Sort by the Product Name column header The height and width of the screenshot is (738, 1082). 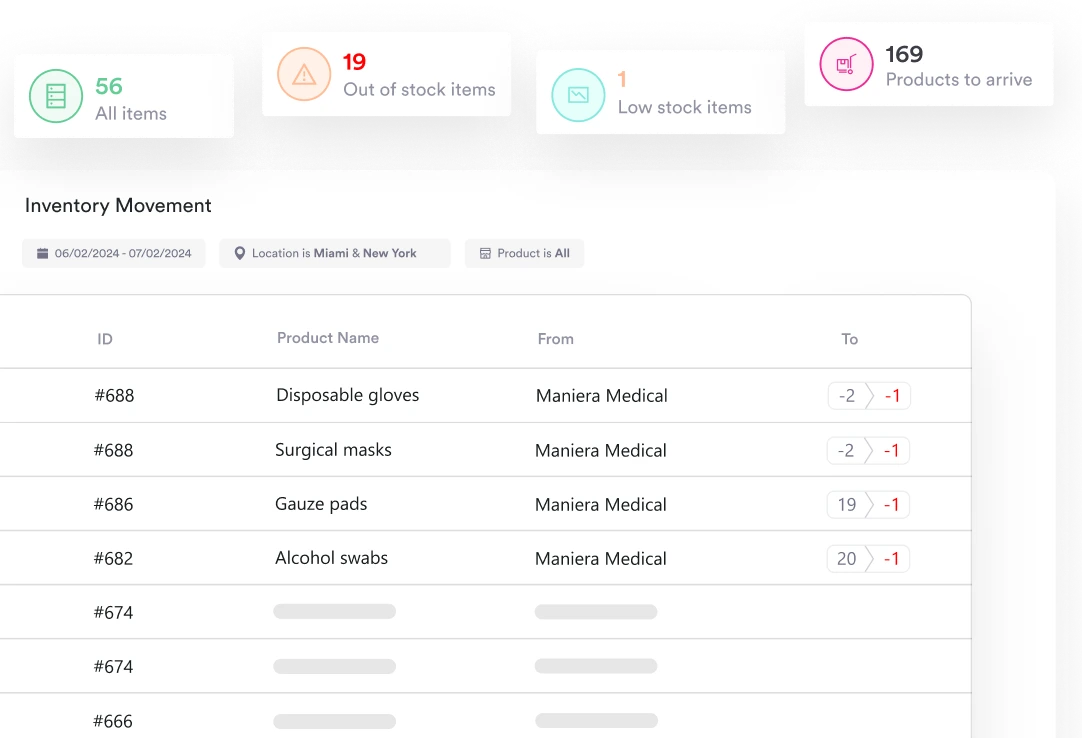coord(328,338)
